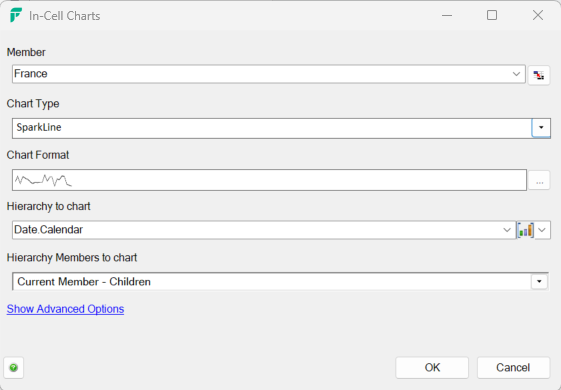This screenshot has height=390, width=561.
Task: Click the green help icon
Action: (x=14, y=367)
